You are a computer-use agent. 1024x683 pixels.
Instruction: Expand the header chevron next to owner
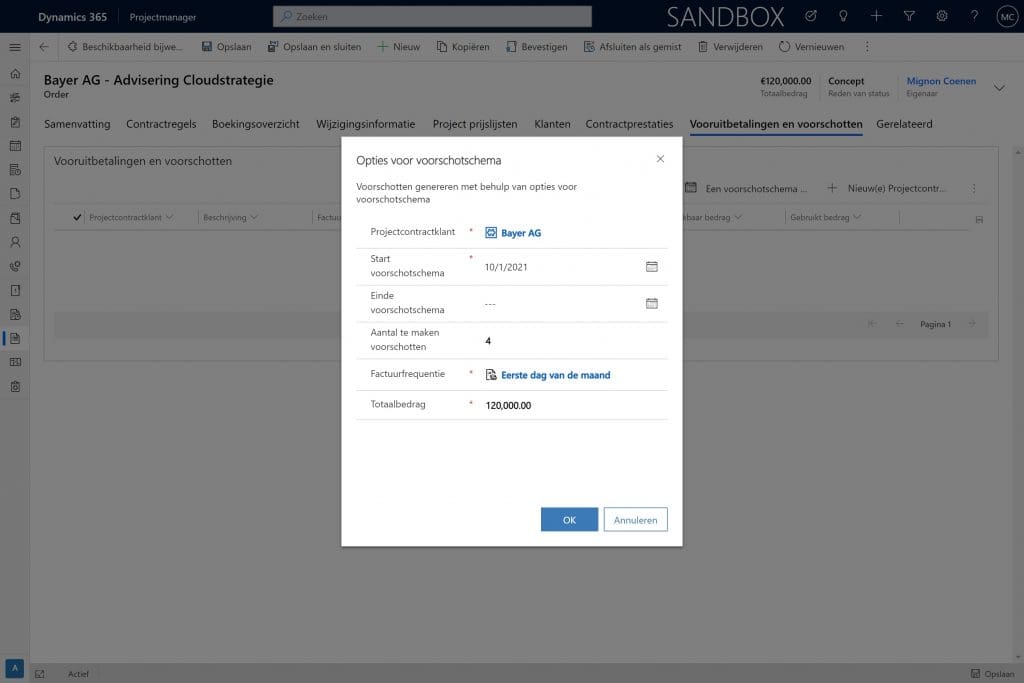coord(998,88)
